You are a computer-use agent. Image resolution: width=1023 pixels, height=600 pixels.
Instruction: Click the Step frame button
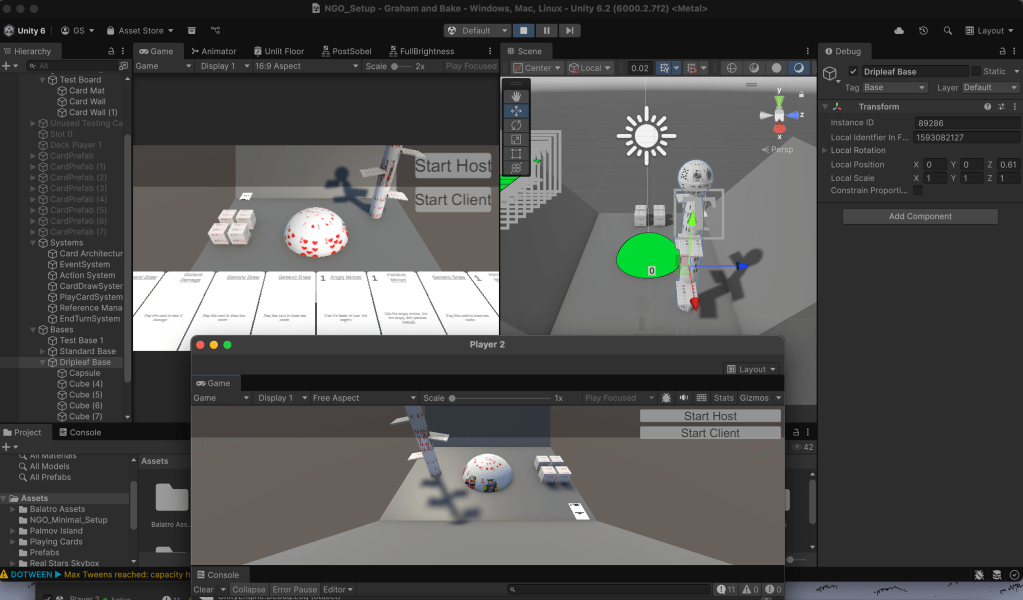[x=569, y=31]
